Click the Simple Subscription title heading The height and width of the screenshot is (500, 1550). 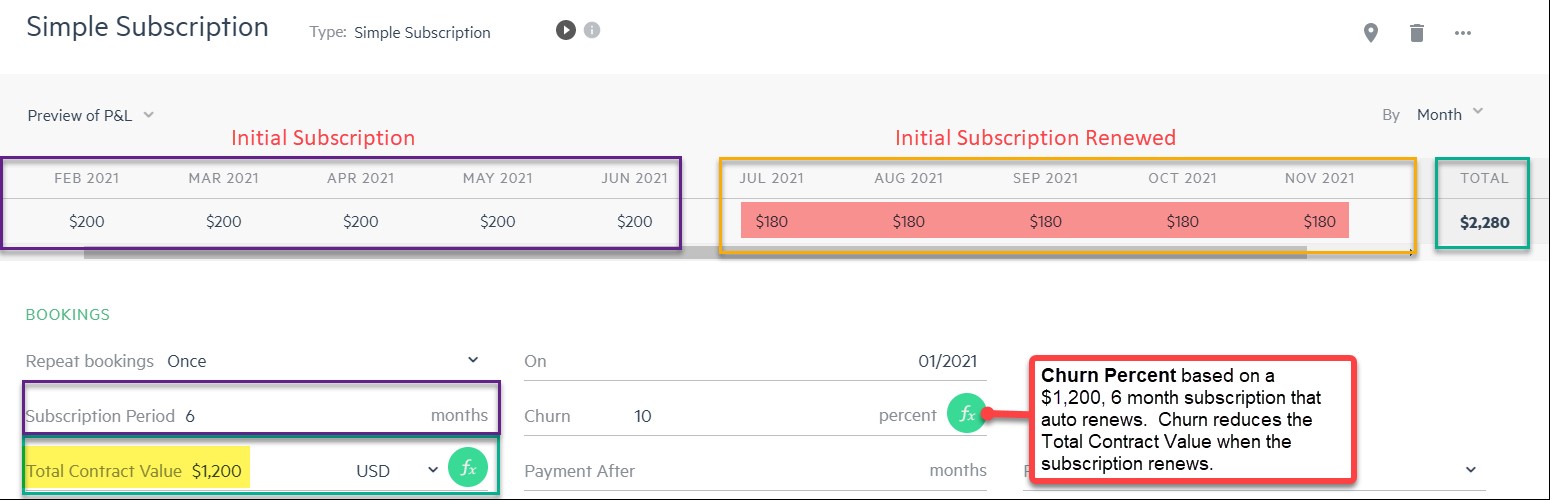147,27
